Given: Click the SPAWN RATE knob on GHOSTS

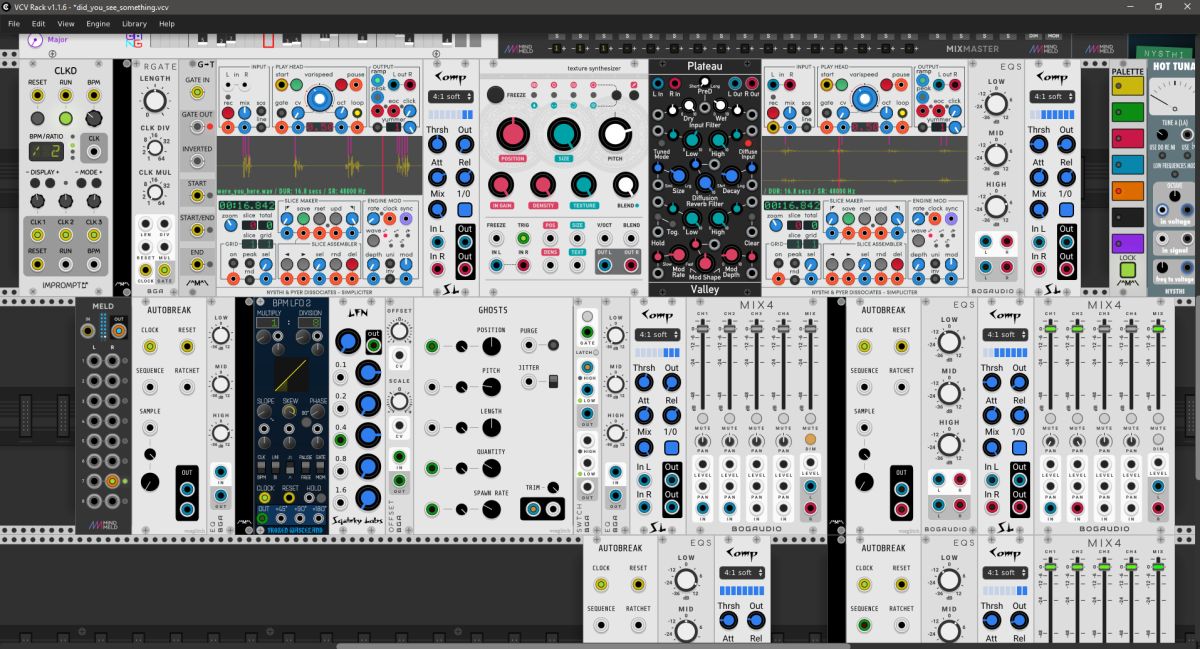Looking at the screenshot, I should pos(491,509).
